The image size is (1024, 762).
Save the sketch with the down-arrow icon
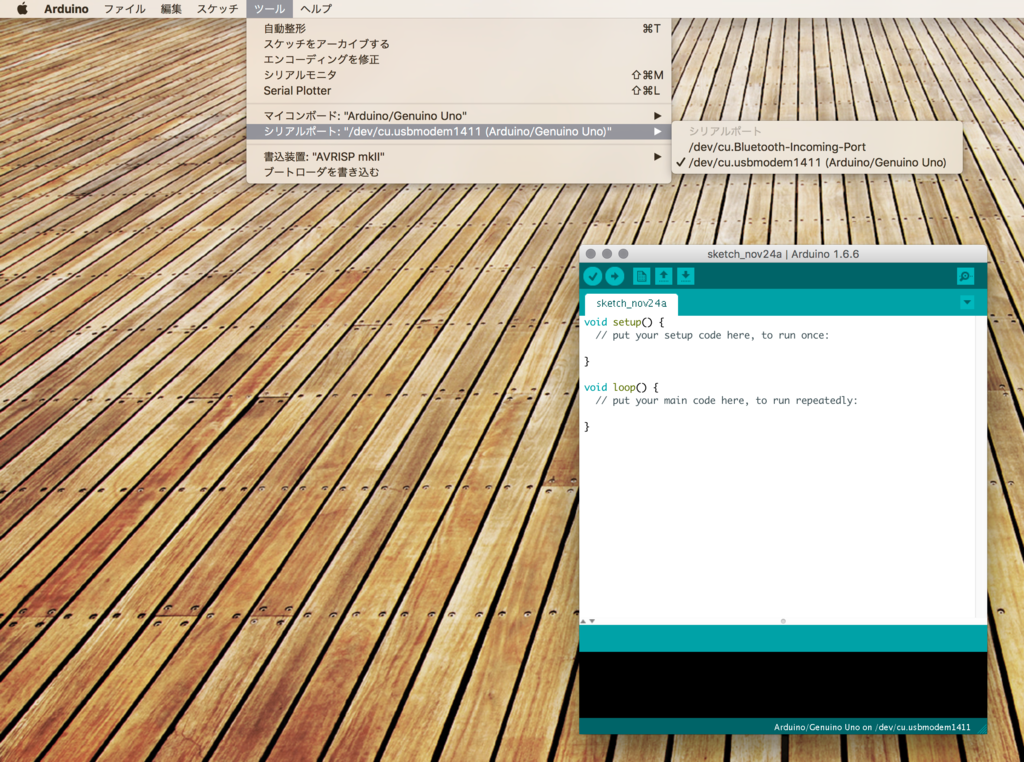pos(686,276)
